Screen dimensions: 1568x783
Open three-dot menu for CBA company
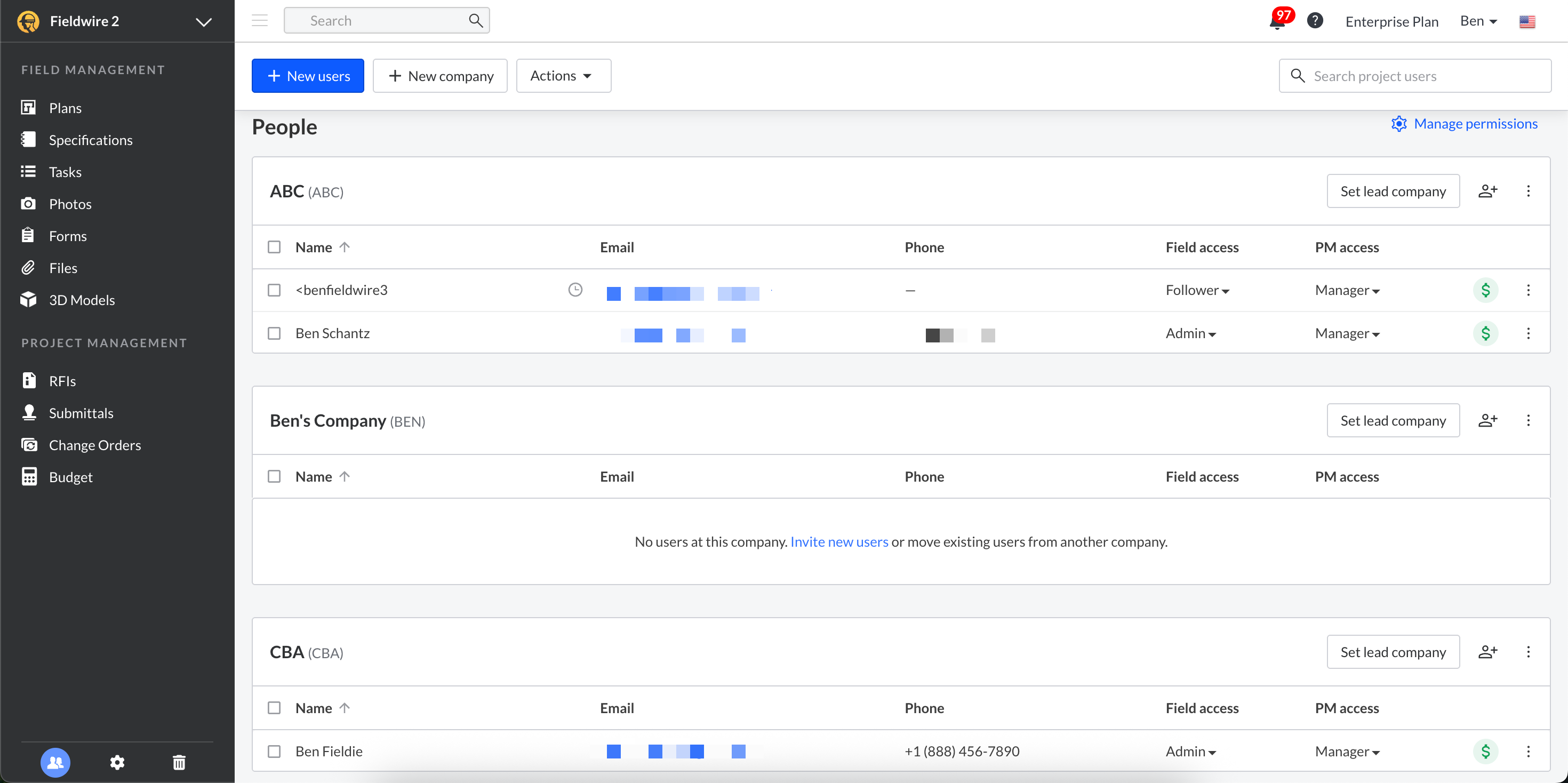[x=1528, y=651]
